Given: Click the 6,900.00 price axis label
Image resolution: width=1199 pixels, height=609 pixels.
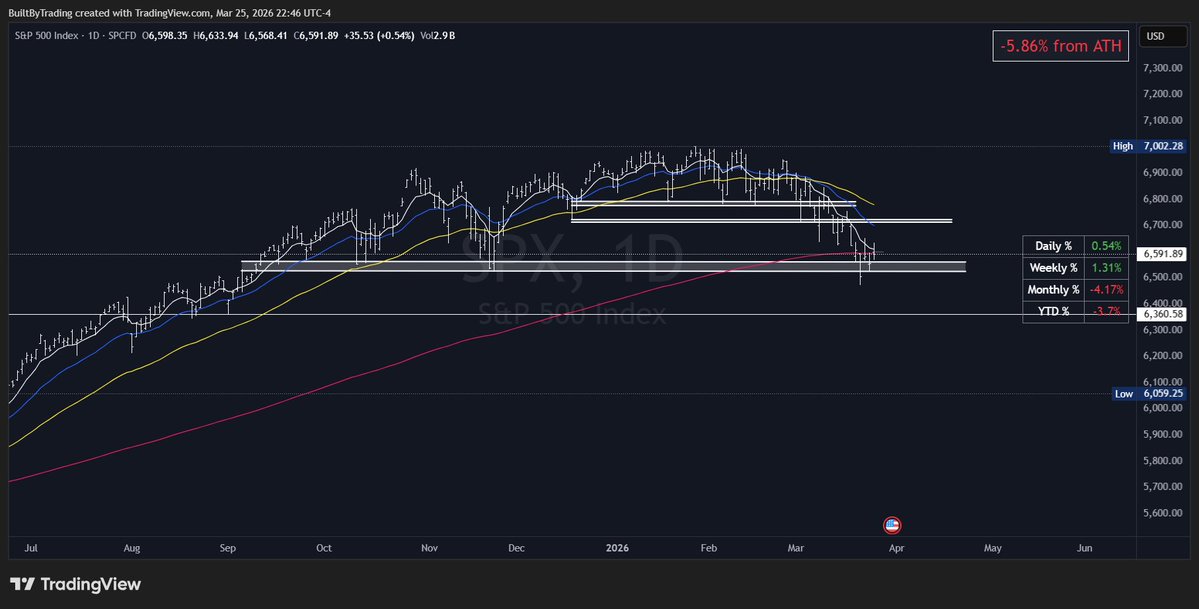Looking at the screenshot, I should [x=1162, y=173].
